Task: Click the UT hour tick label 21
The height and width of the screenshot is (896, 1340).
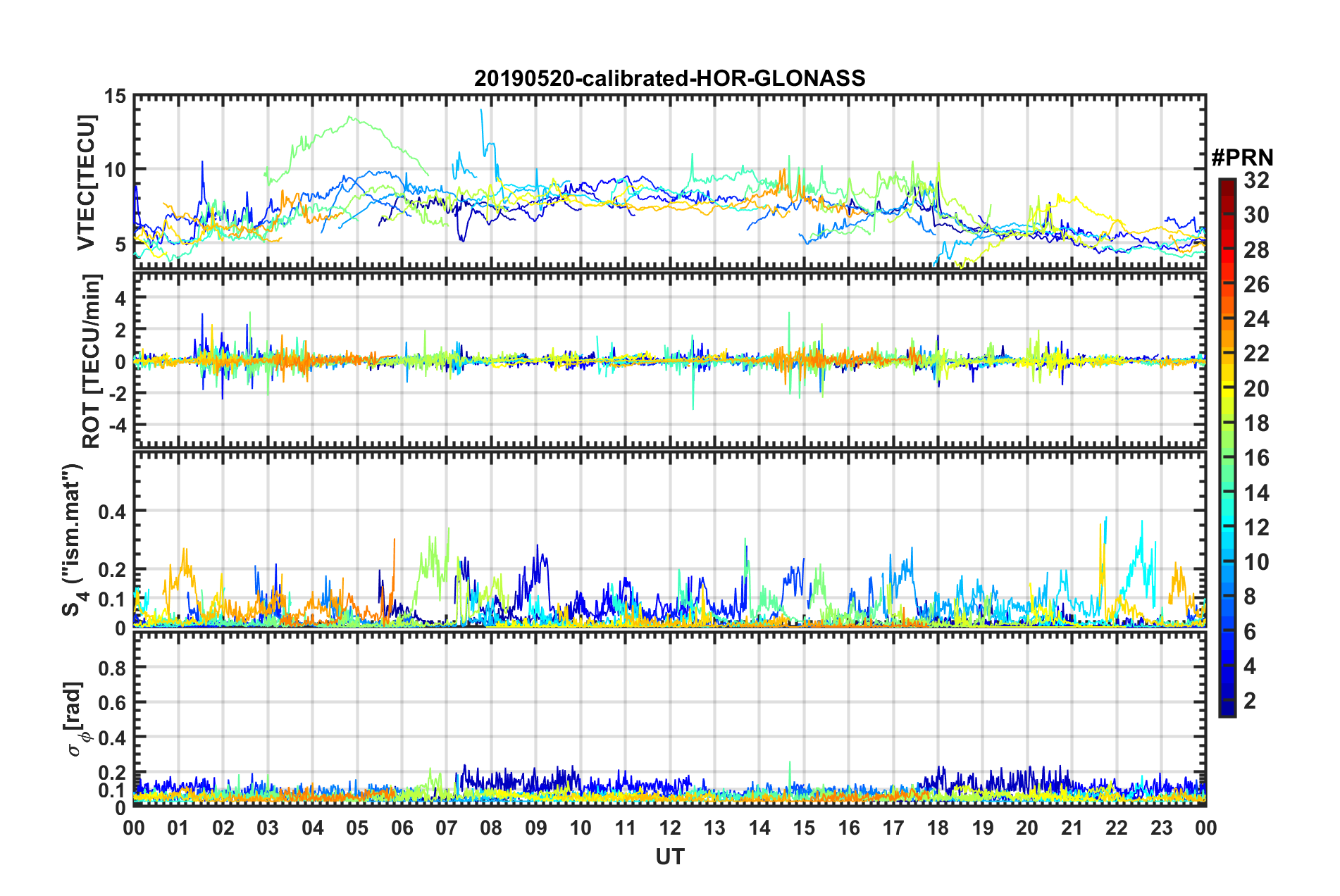Action: click(1072, 828)
